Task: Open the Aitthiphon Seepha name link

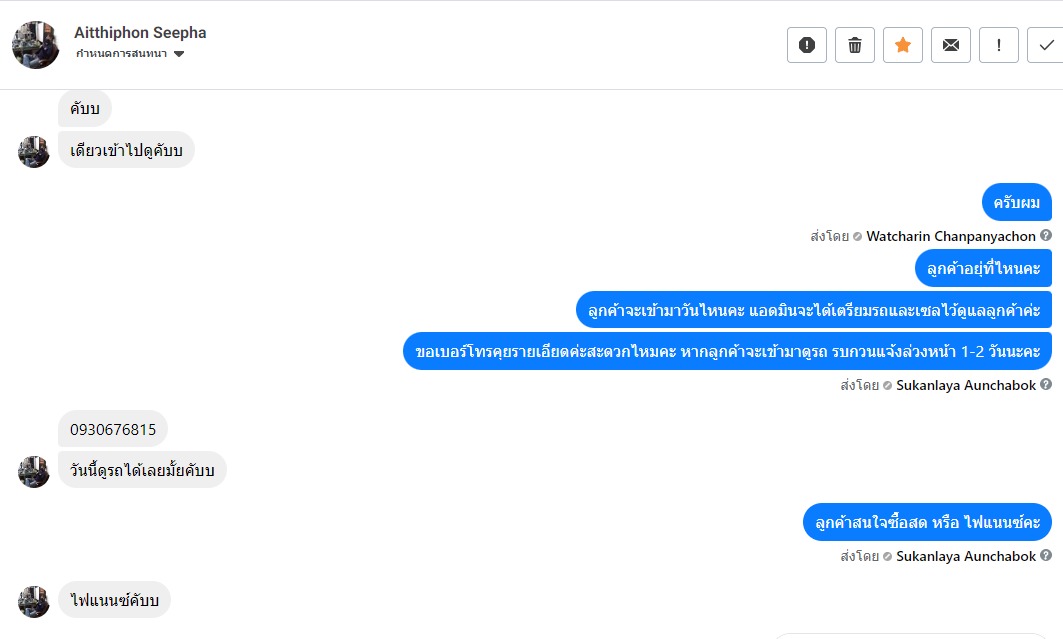Action: click(140, 33)
